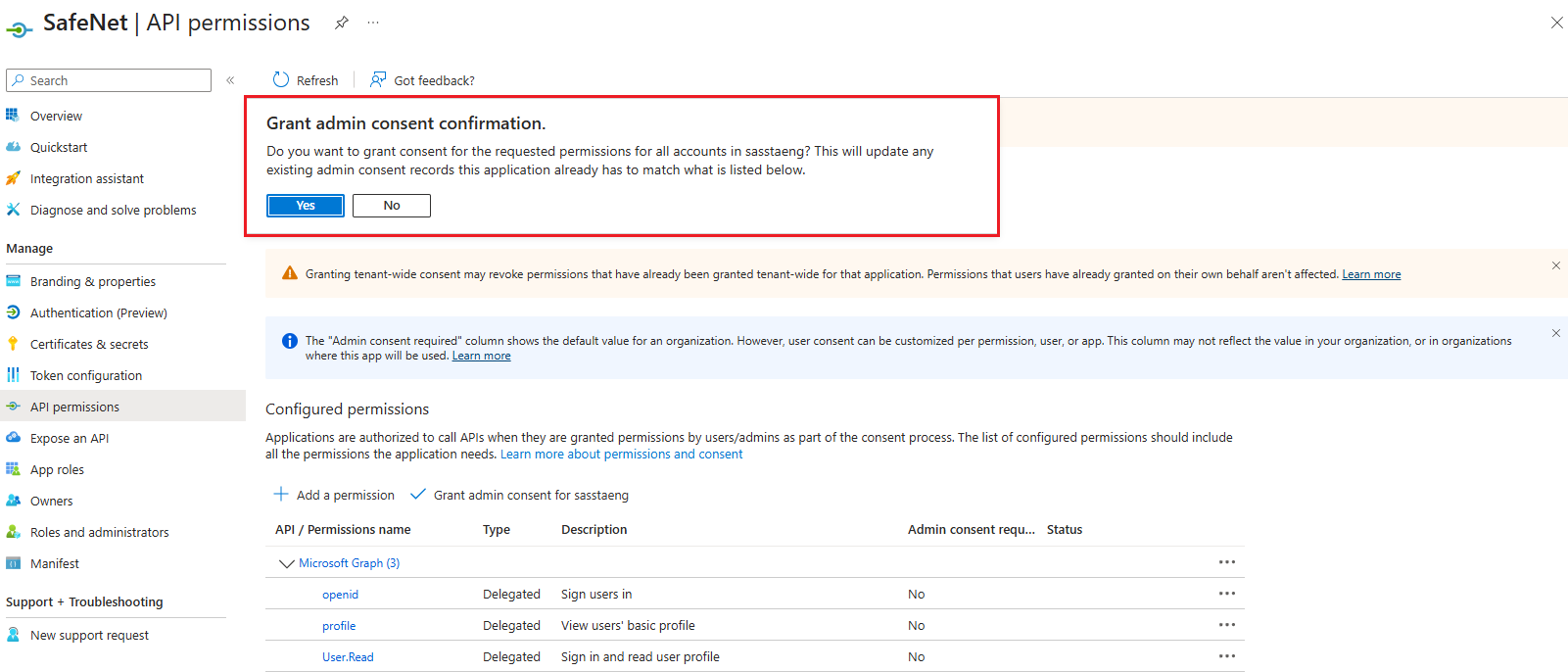Sort by API / Permissions name column header
The image size is (1568, 672).
(343, 530)
